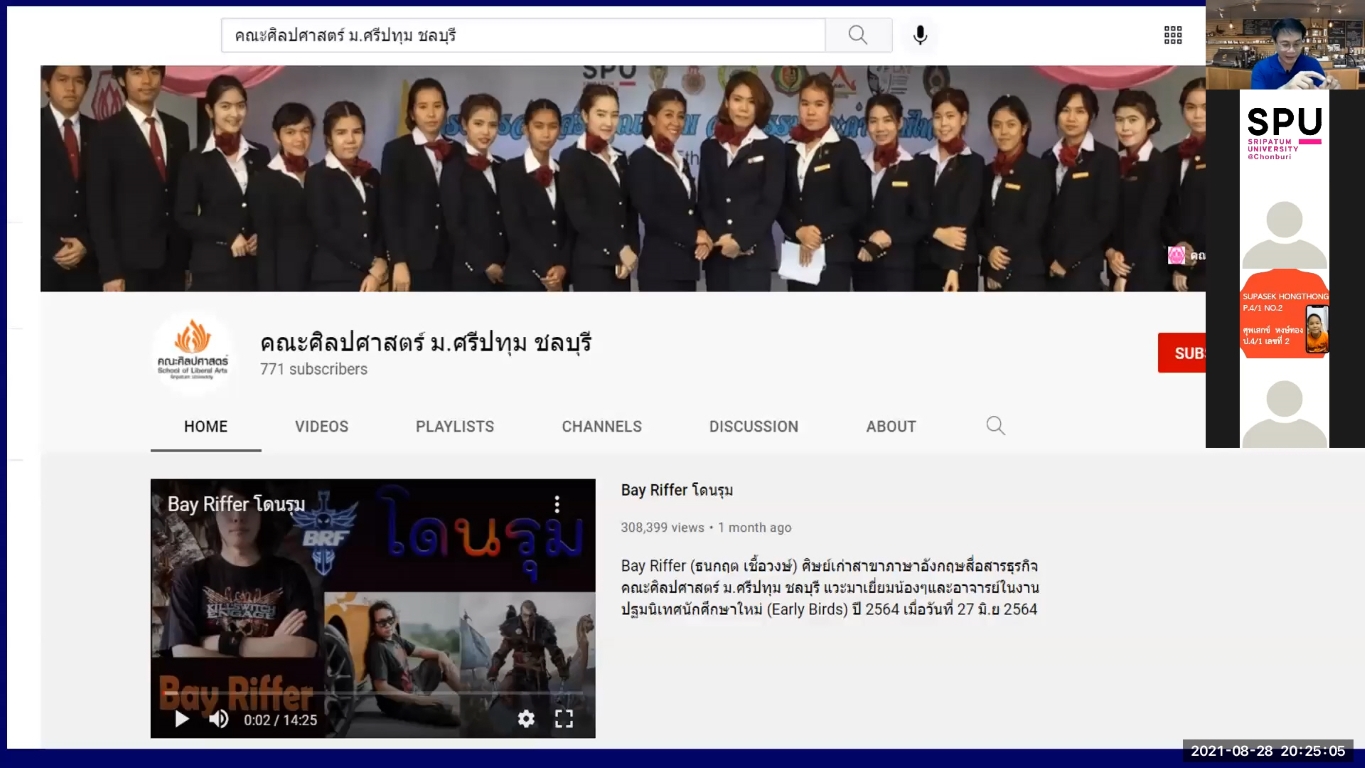Screen dimensions: 1365x768
Task: Open video settings gear icon
Action: [x=526, y=718]
